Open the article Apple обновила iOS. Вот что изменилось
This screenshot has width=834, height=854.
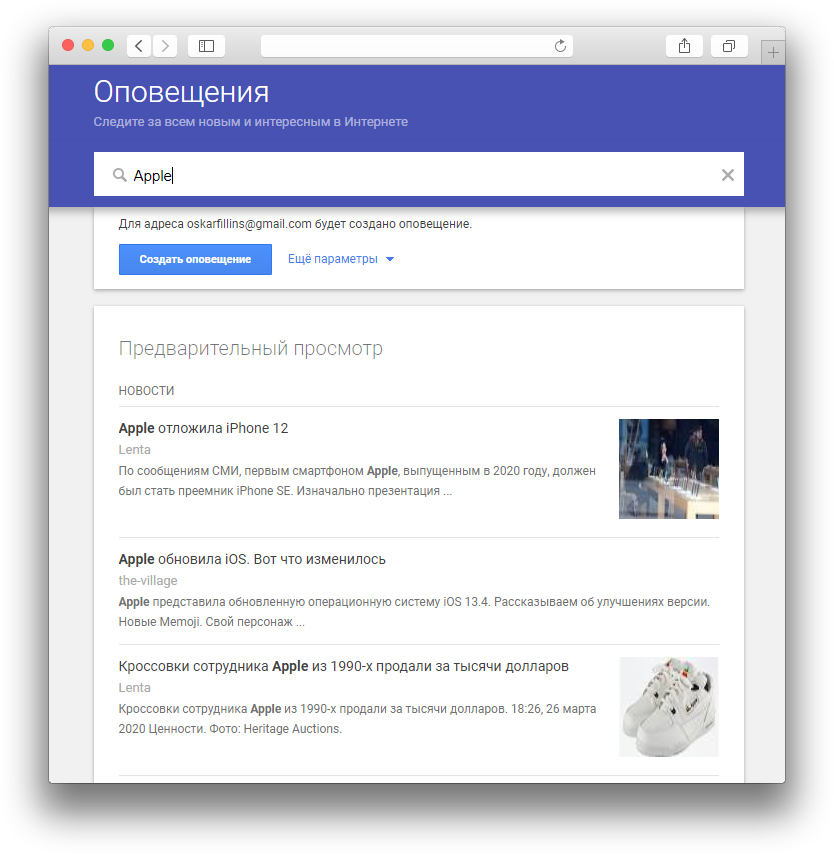[252, 559]
